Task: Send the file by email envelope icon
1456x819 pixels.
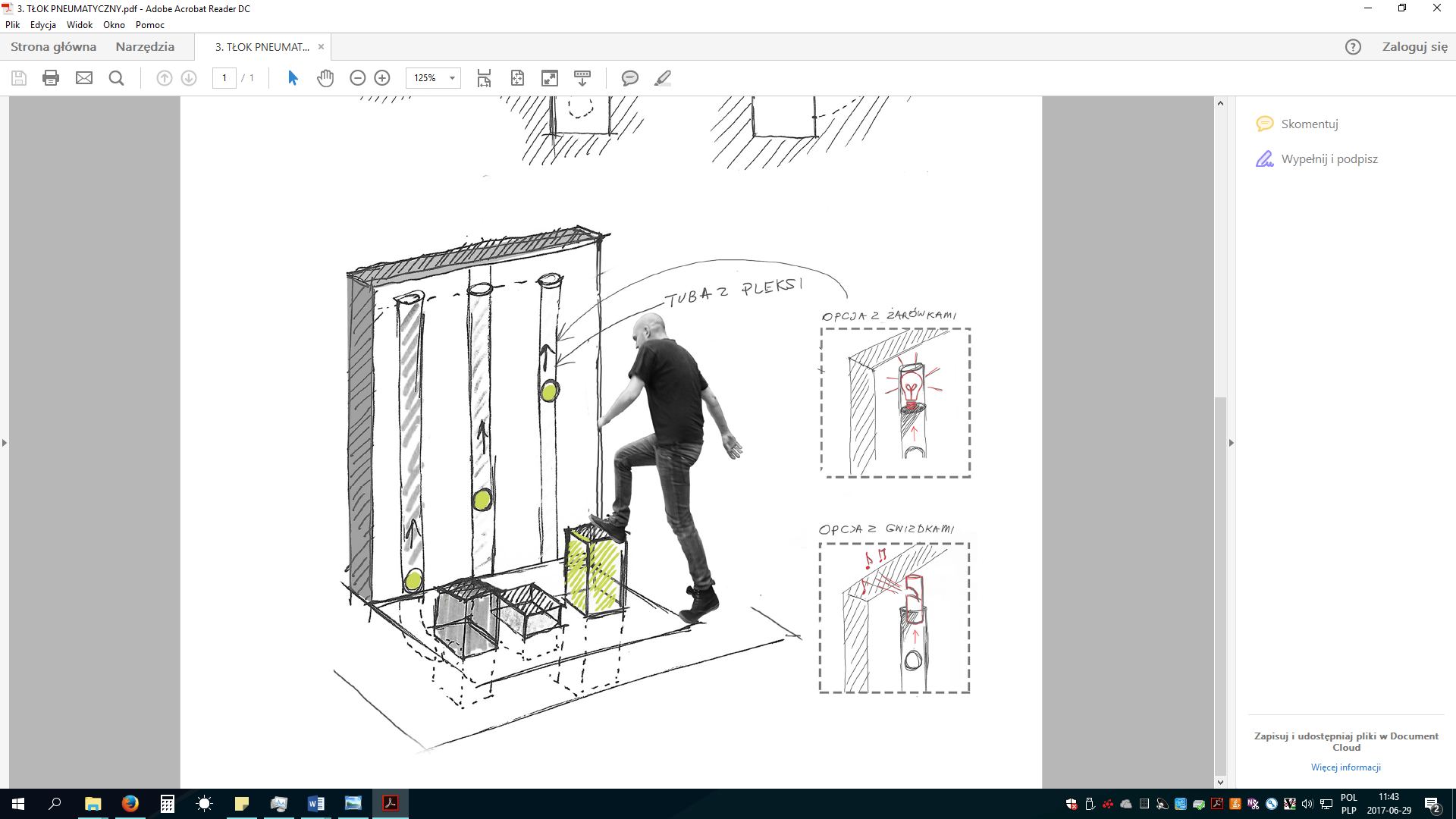Action: (x=84, y=78)
